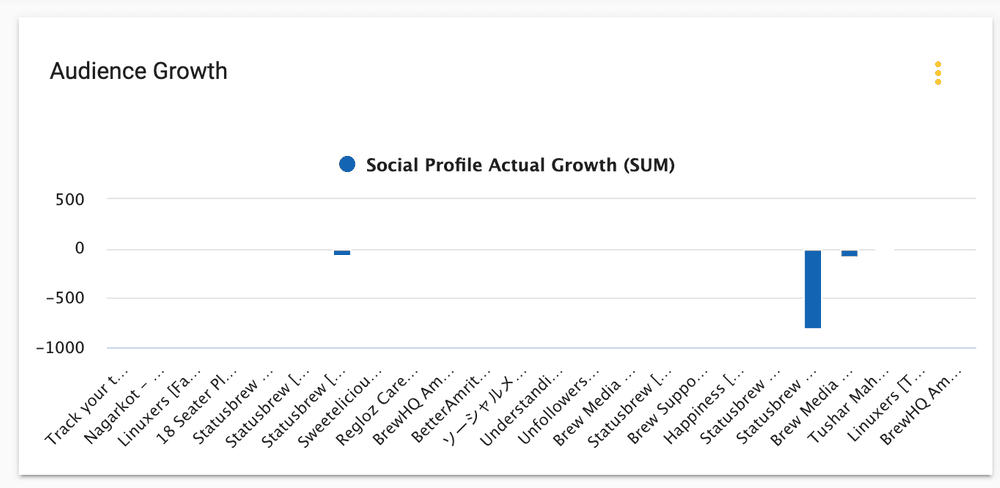Click the Japanese "ソーシャルメ..." label
Image resolution: width=1000 pixels, height=488 pixels.
[x=486, y=408]
